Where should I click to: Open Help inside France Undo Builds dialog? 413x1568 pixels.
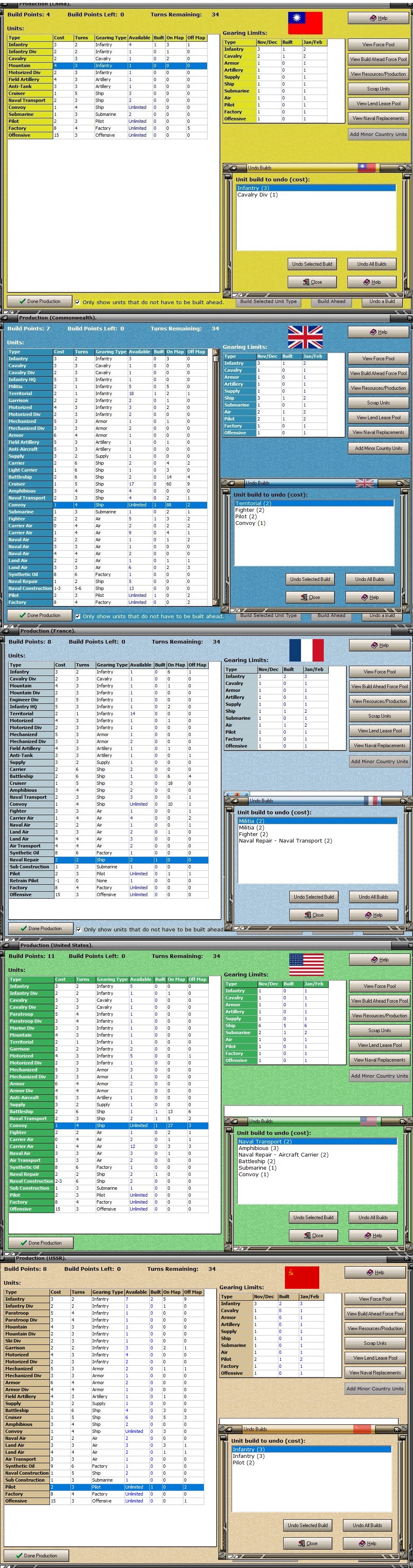click(x=373, y=915)
